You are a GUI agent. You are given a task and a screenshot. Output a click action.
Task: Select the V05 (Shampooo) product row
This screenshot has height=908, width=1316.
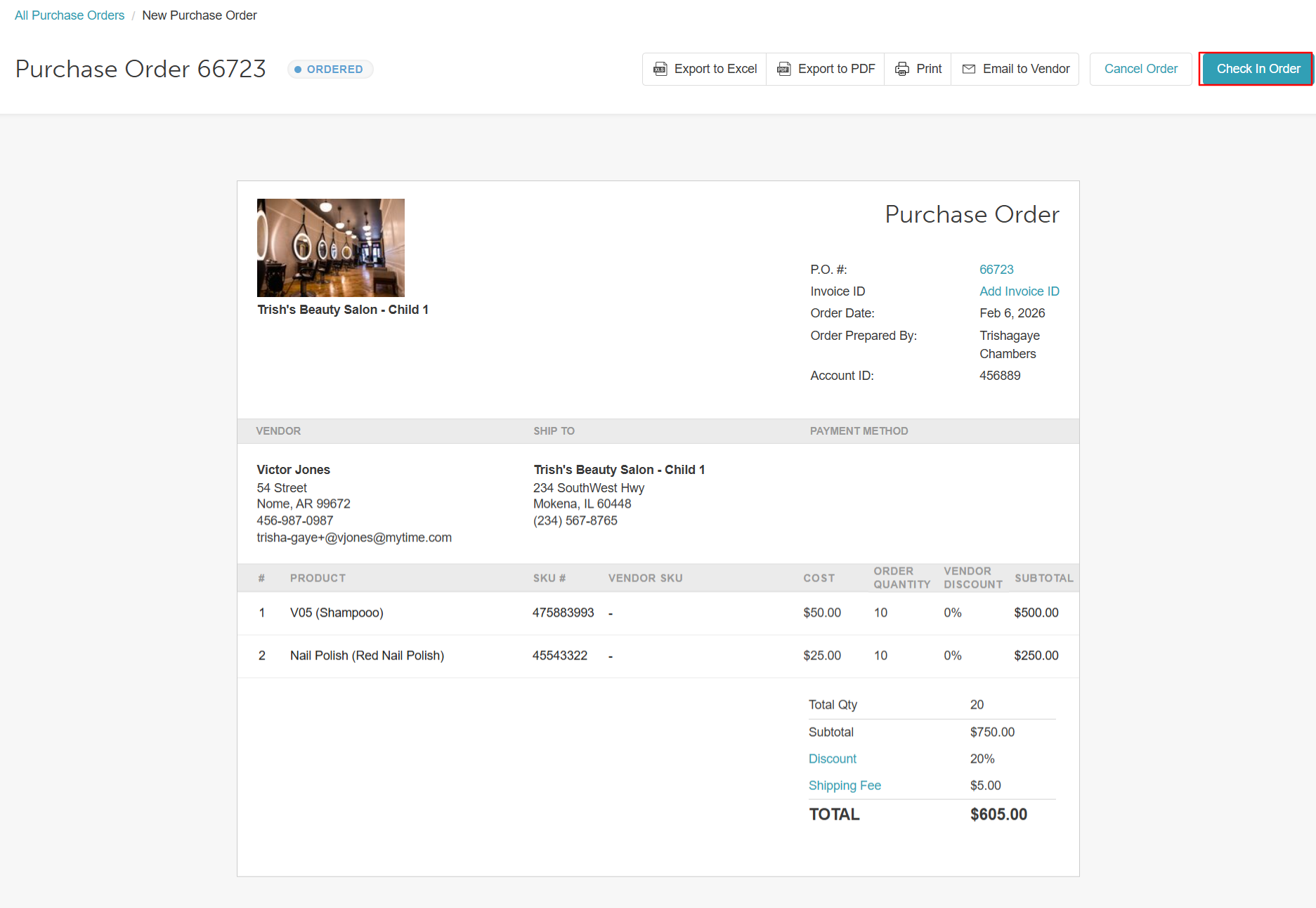pos(658,613)
